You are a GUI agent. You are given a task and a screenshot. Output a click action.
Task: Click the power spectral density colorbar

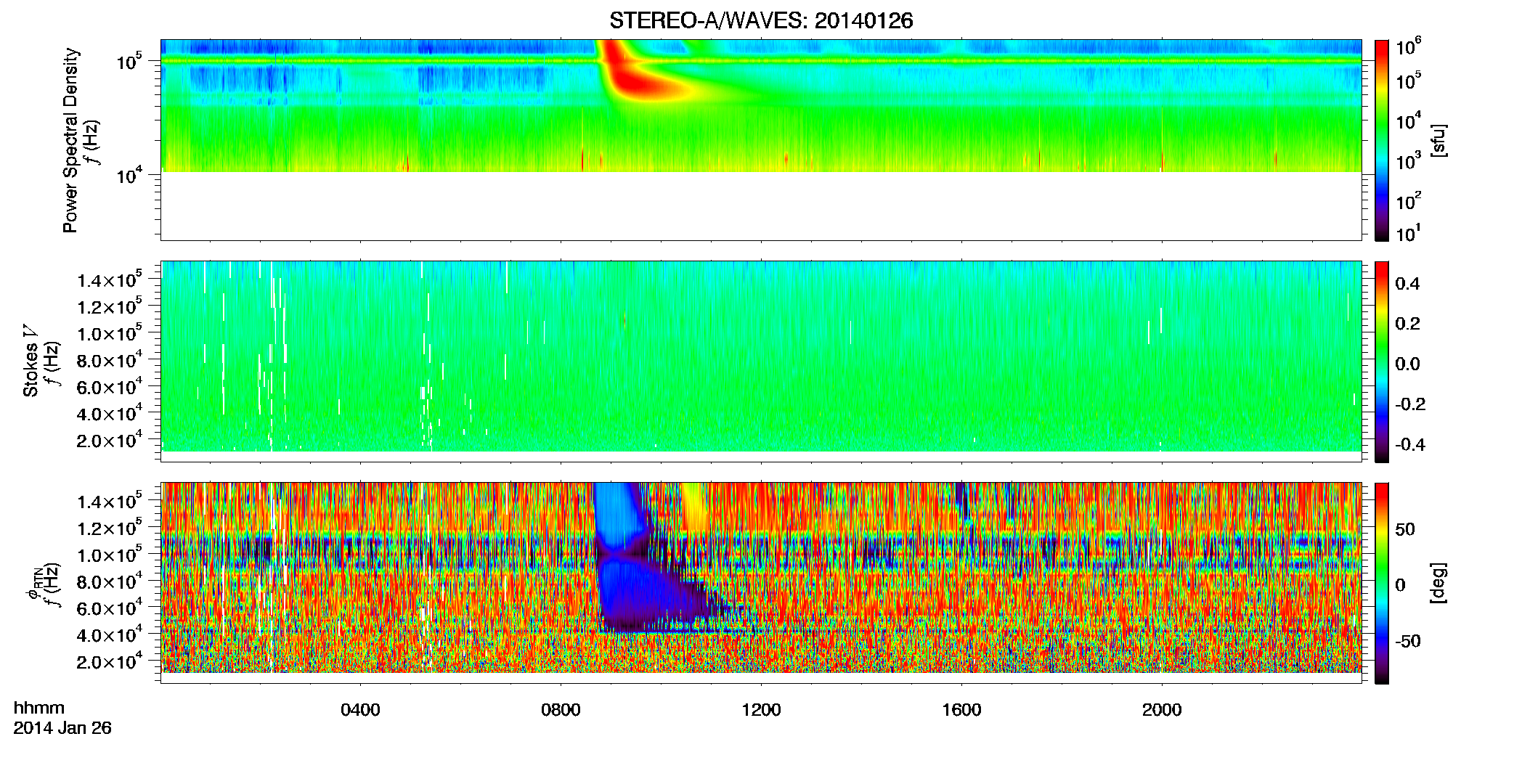coord(1381,140)
